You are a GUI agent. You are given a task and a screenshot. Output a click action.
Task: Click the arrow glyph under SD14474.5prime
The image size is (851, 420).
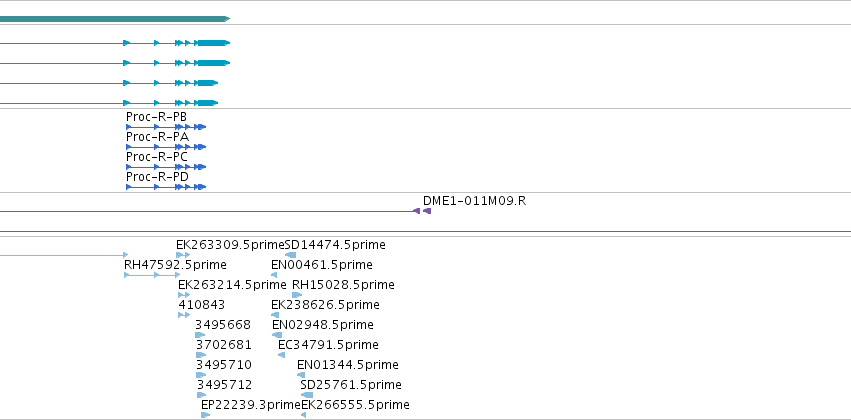click(290, 255)
